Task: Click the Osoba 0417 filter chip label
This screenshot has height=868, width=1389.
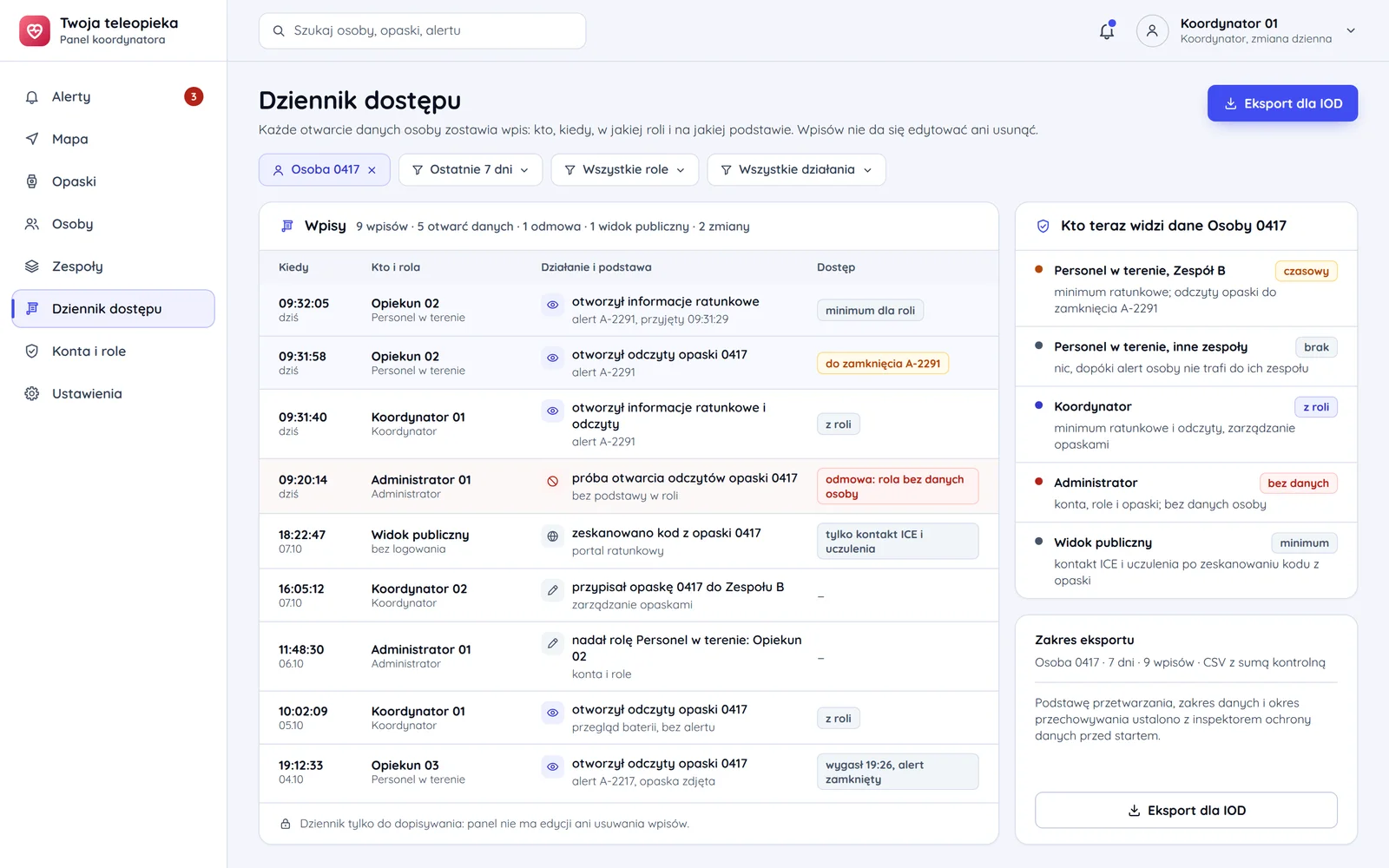Action: (325, 169)
